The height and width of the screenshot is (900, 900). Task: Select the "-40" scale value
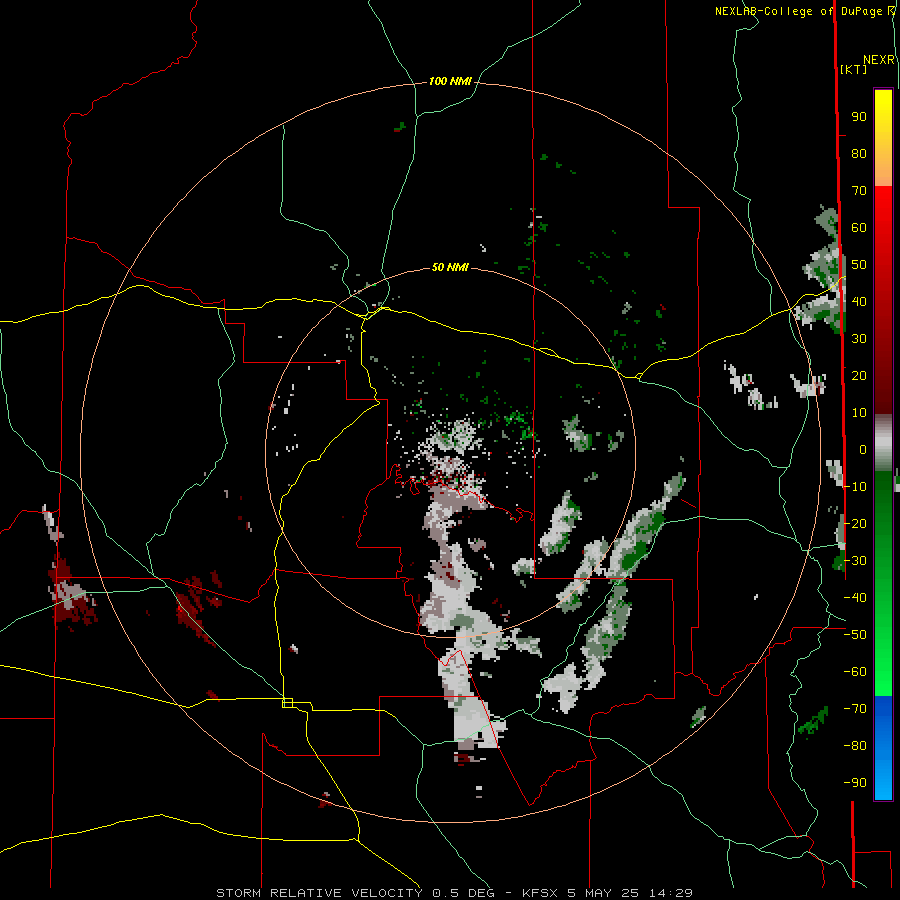(x=855, y=598)
